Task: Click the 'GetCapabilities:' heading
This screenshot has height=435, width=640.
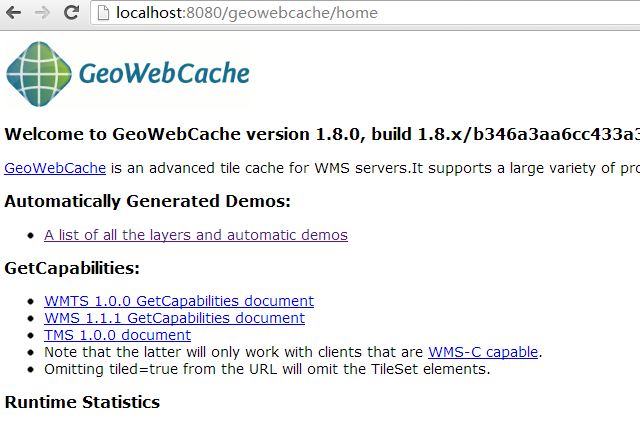Action: point(72,268)
